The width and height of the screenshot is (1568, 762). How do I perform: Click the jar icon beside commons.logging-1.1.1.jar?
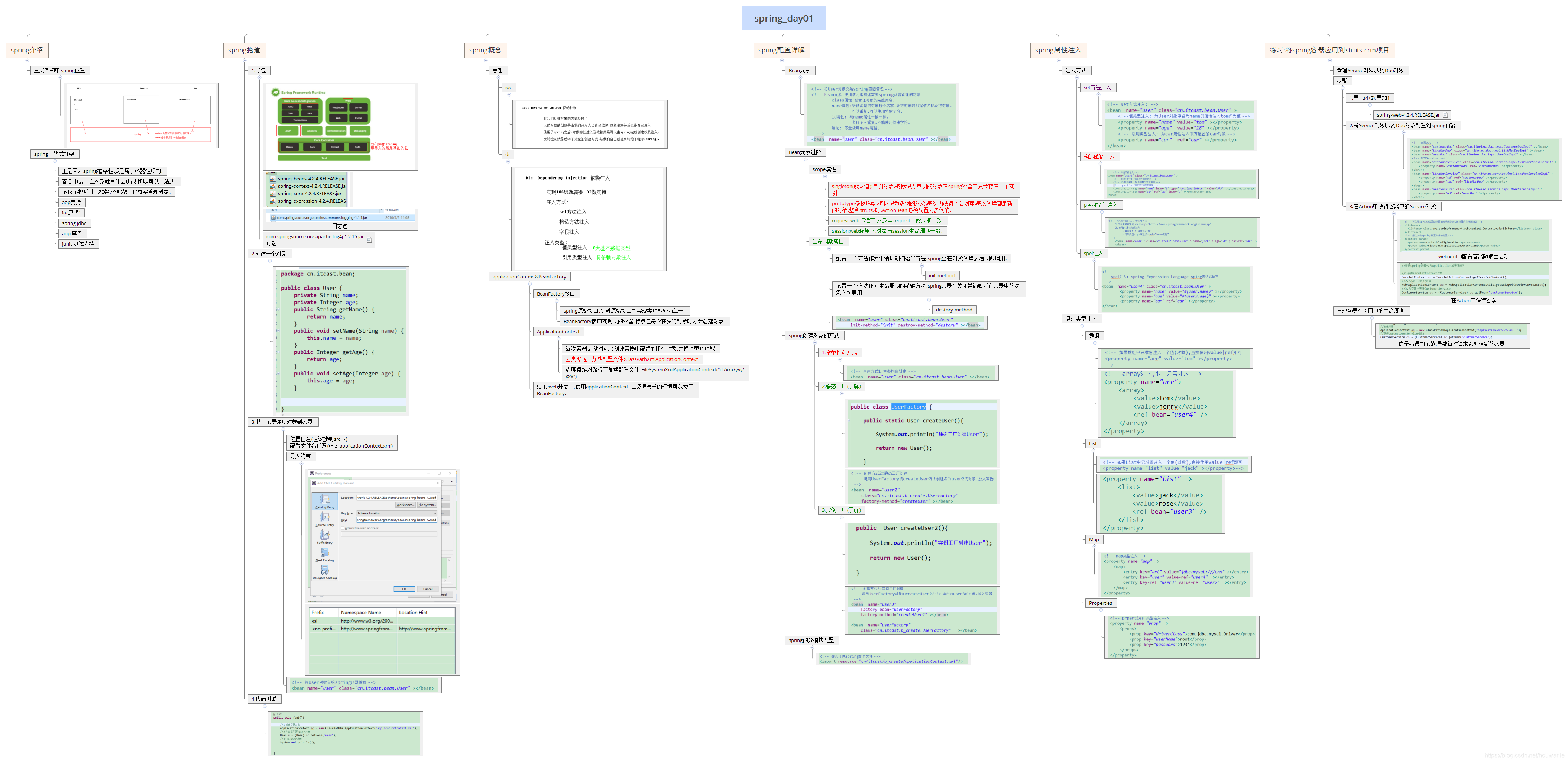[274, 217]
